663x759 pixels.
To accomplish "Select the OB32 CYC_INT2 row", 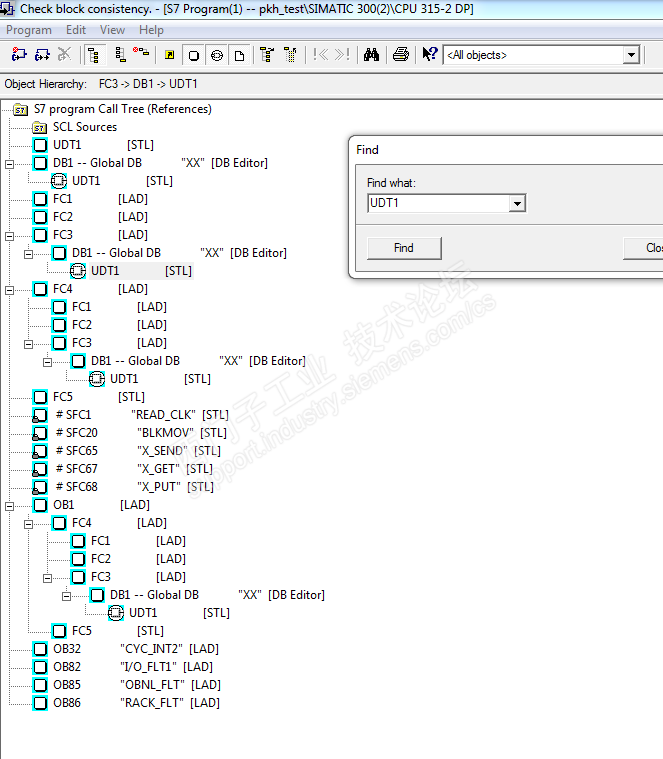I will pos(136,649).
